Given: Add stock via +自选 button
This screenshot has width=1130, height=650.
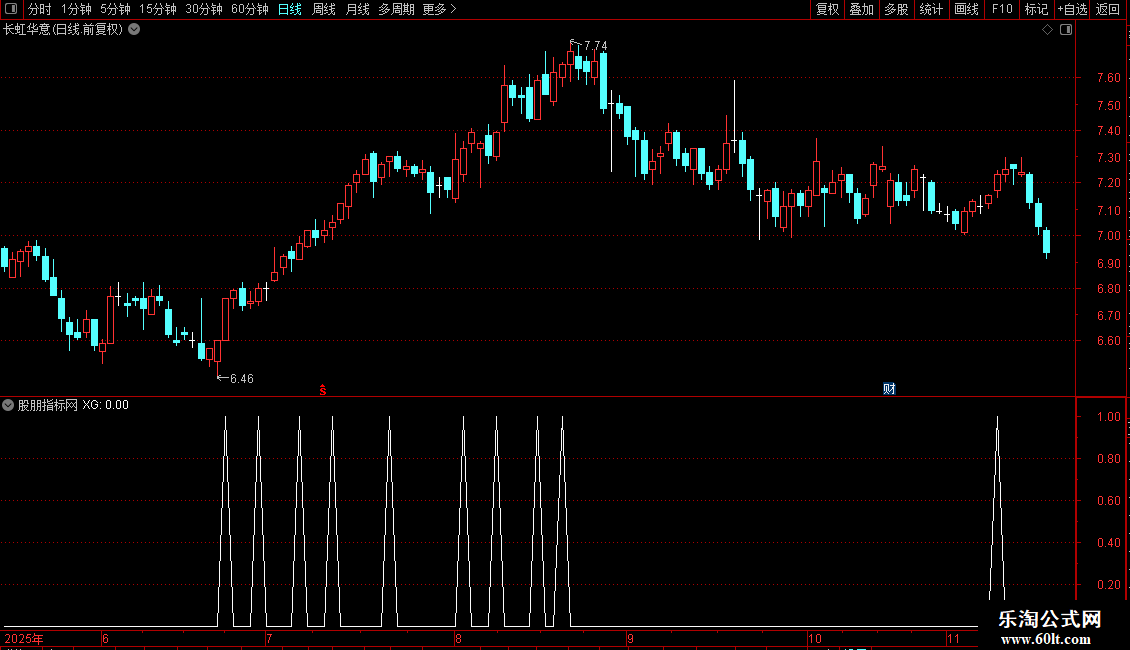Looking at the screenshot, I should click(1072, 9).
